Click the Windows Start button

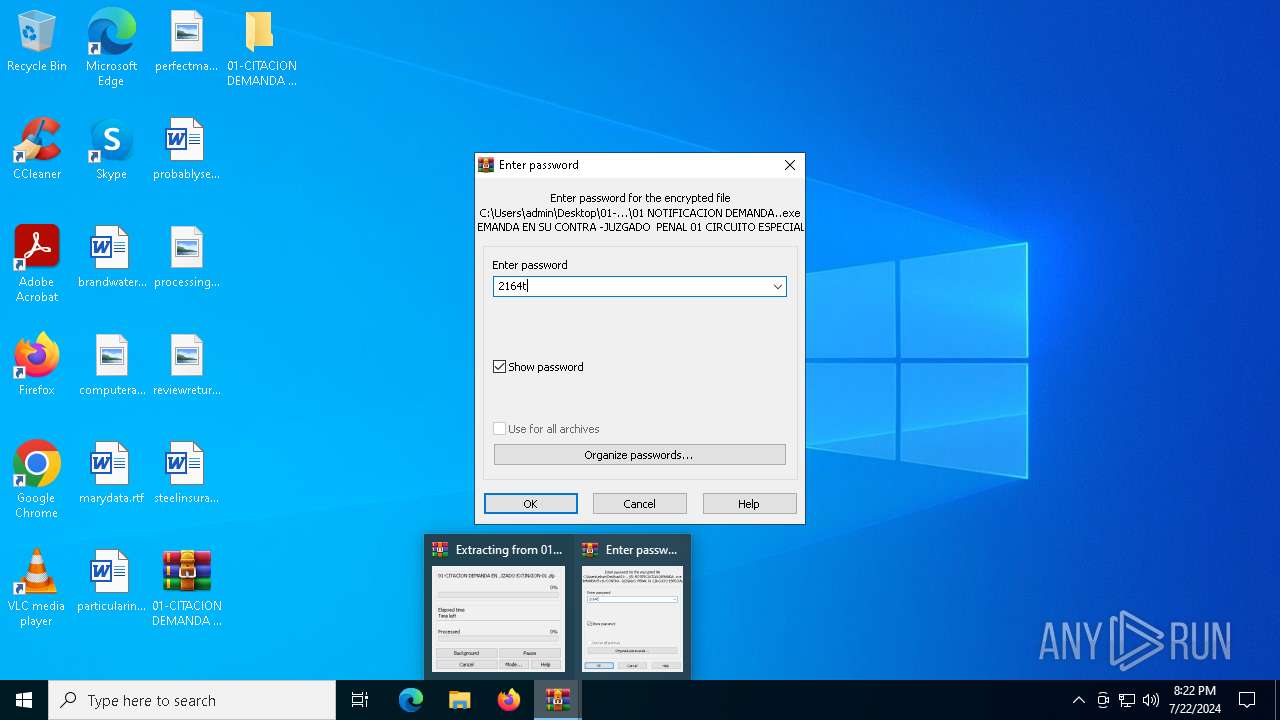tap(24, 700)
